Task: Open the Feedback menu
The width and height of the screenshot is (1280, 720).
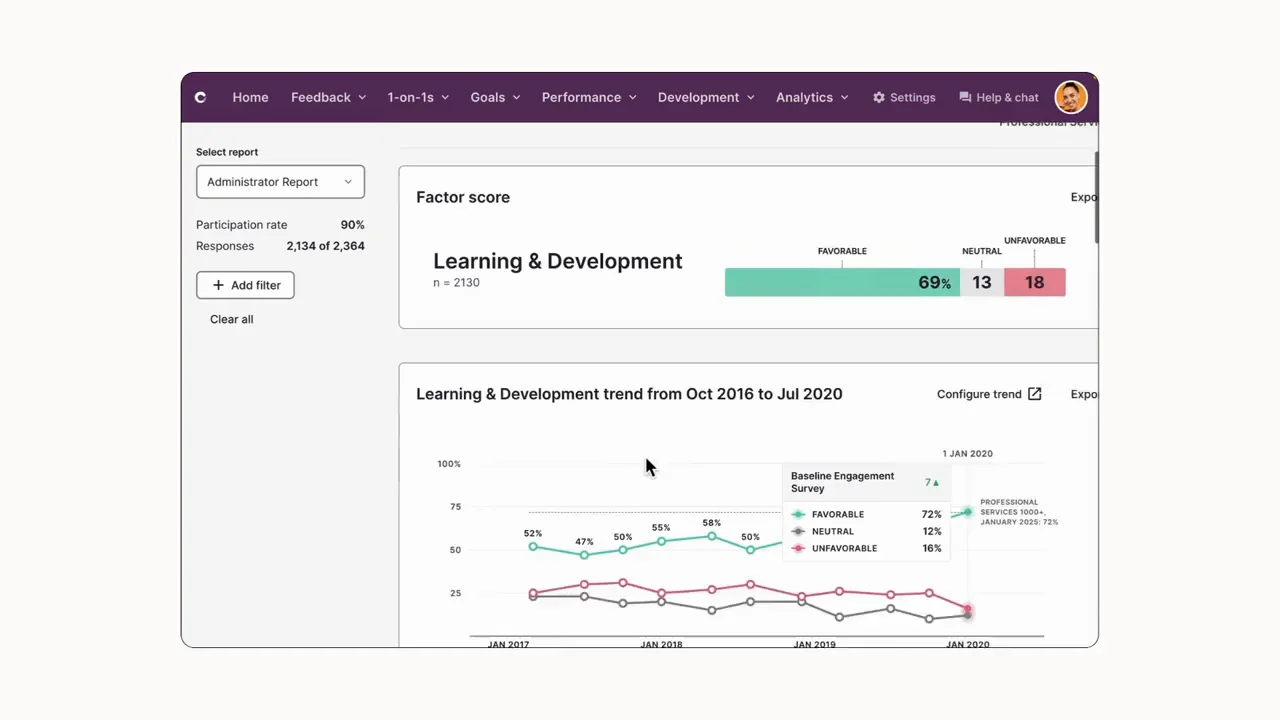Action: (321, 97)
